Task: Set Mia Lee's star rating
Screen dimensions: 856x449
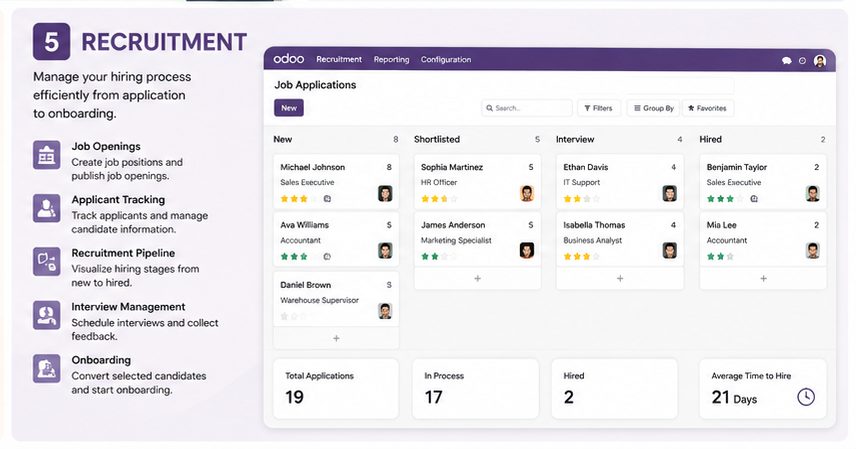Action: [x=721, y=256]
